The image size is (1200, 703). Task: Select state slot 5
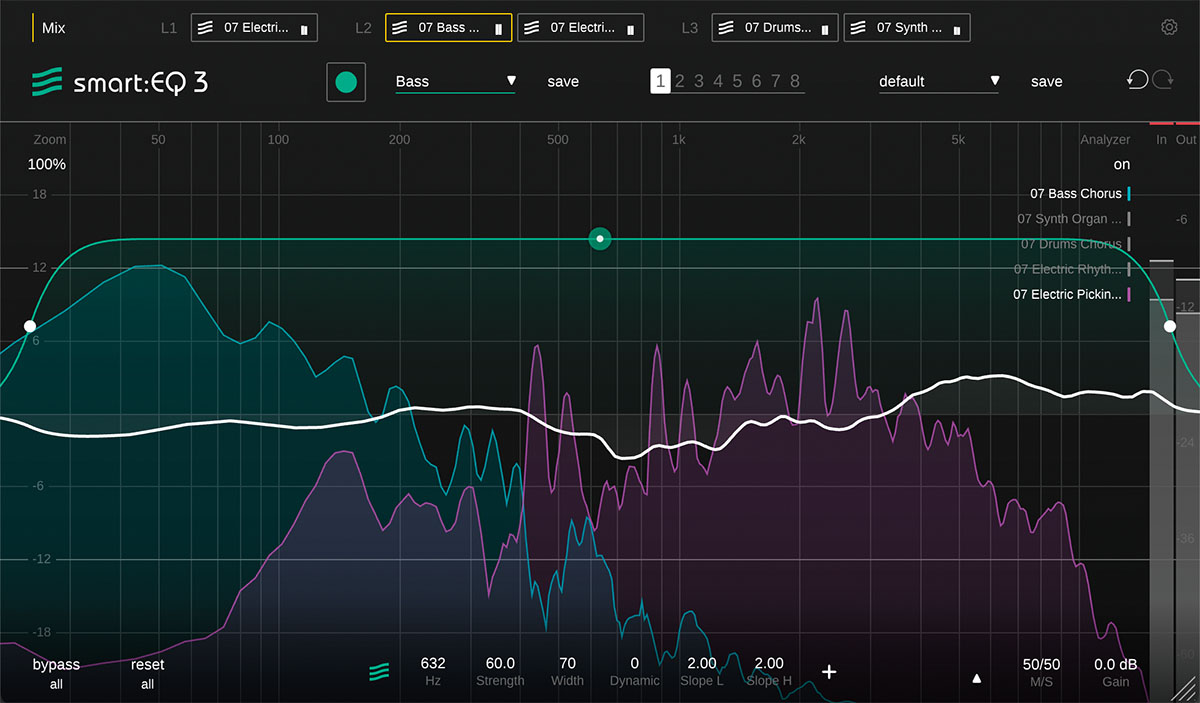(737, 82)
